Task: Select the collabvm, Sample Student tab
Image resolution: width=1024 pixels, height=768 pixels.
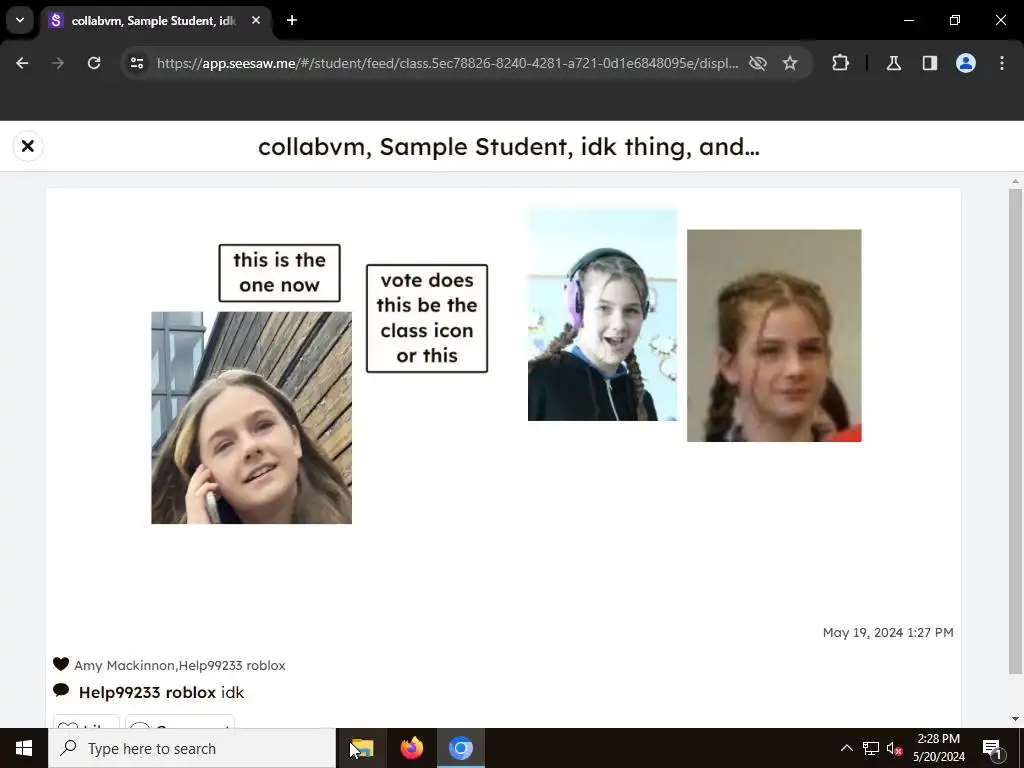Action: [x=153, y=21]
